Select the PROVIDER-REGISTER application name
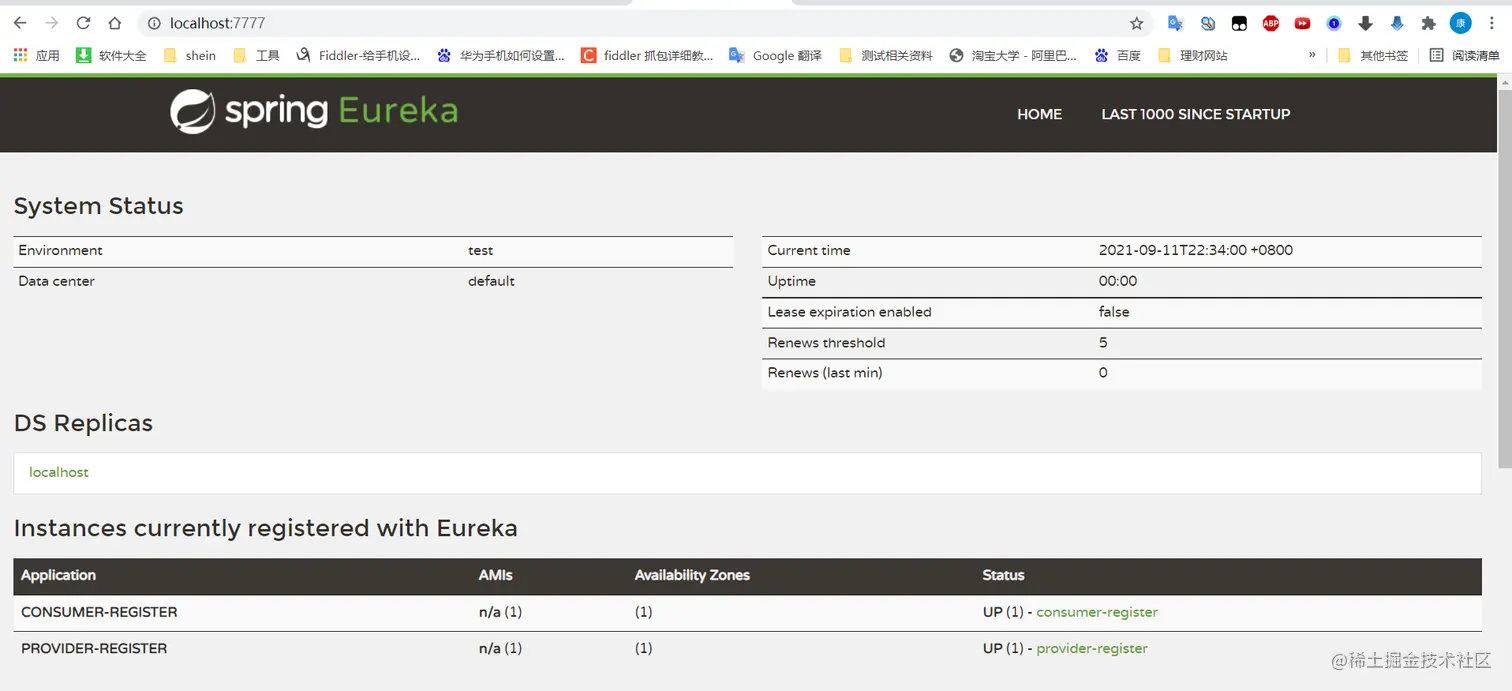 tap(94, 649)
